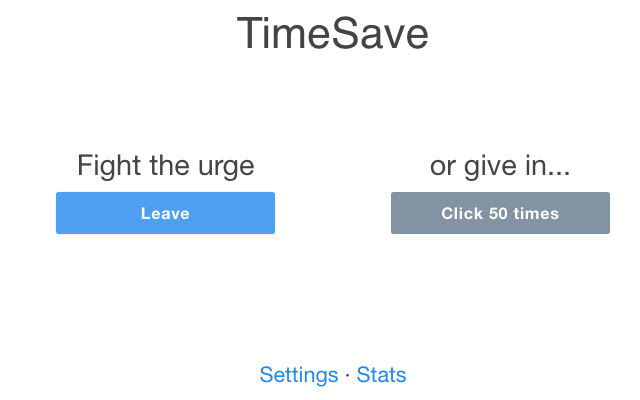
Task: View your TimeSave Stats
Action: pyautogui.click(x=381, y=375)
